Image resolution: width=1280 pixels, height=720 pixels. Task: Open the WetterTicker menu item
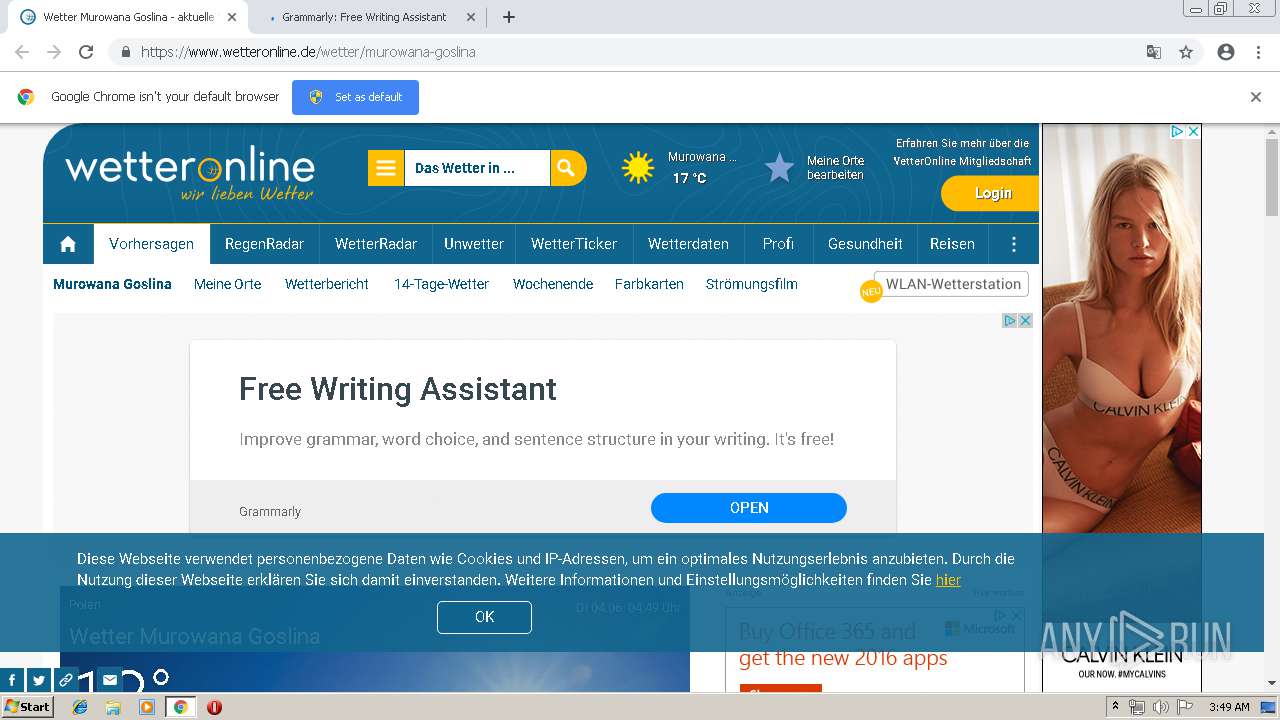(574, 244)
